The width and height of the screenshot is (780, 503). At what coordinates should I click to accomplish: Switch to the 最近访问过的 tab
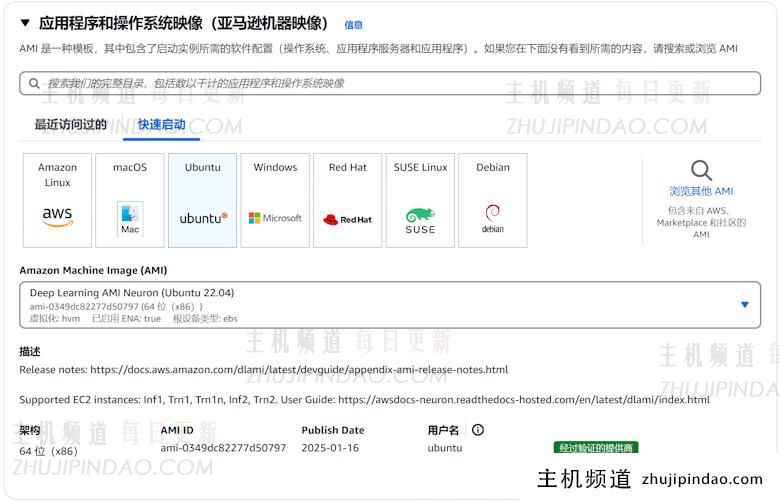(x=71, y=124)
